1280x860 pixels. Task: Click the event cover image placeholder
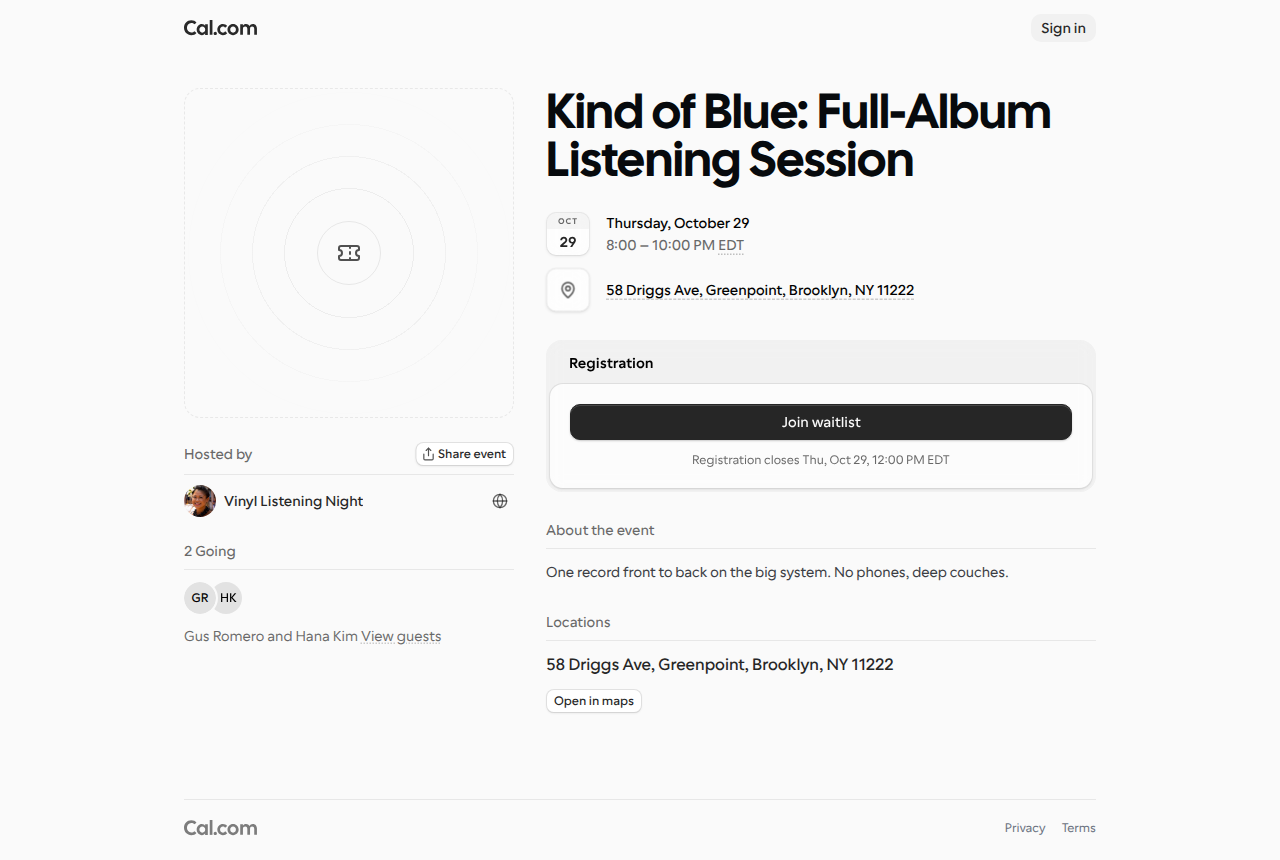[349, 253]
